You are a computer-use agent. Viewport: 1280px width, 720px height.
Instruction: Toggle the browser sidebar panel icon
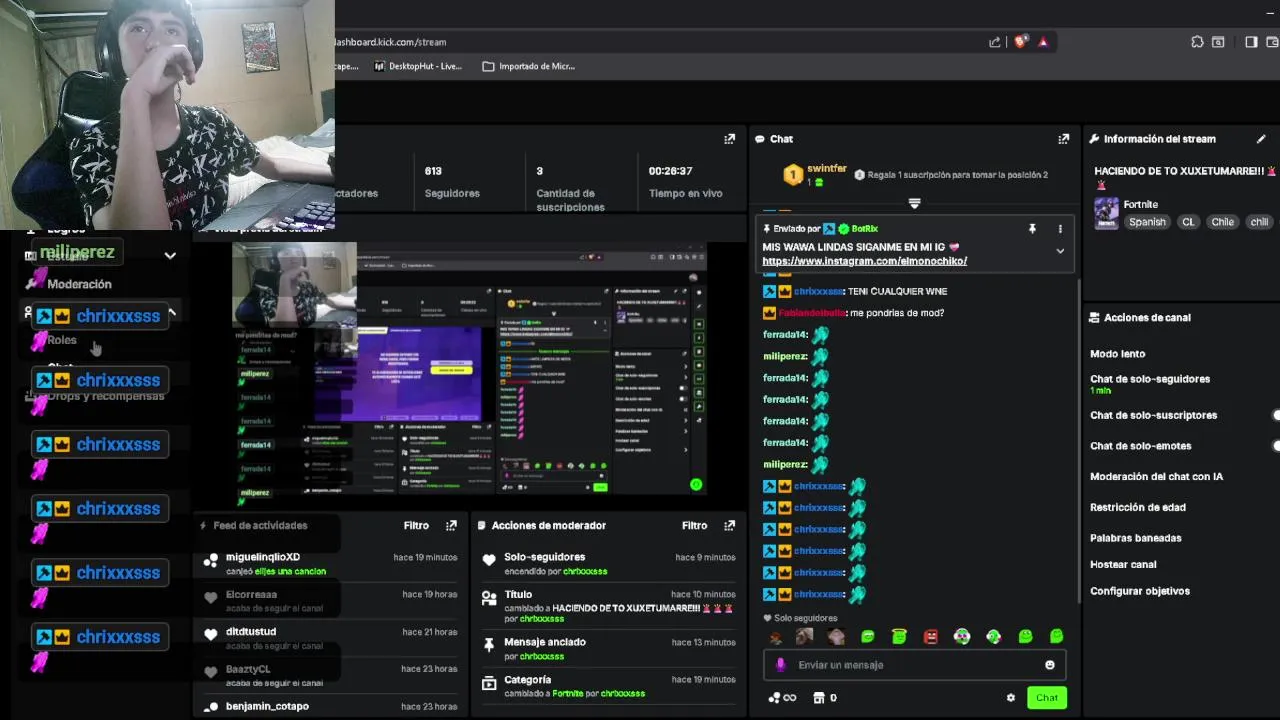[x=1251, y=42]
